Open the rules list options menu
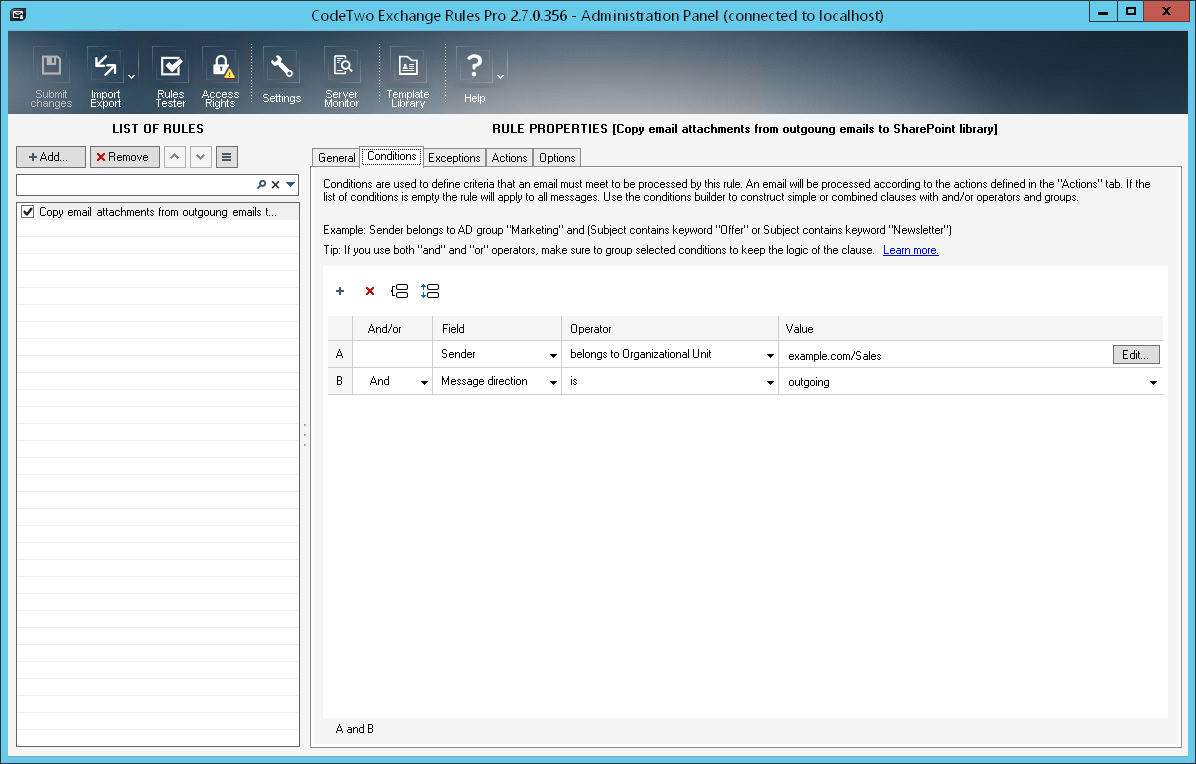1196x764 pixels. 227,157
